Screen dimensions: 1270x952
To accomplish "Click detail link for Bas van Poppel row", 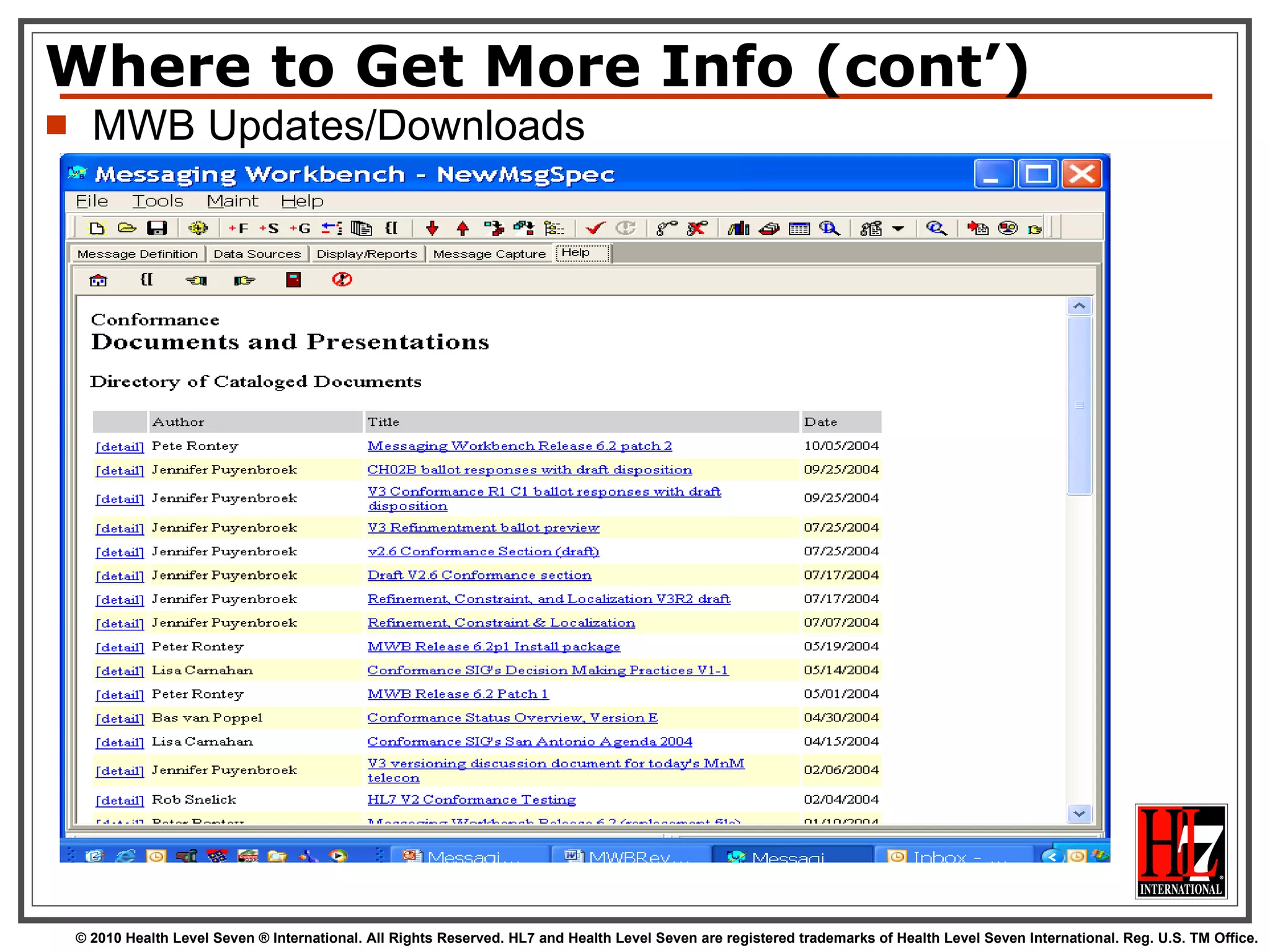I will pyautogui.click(x=120, y=719).
